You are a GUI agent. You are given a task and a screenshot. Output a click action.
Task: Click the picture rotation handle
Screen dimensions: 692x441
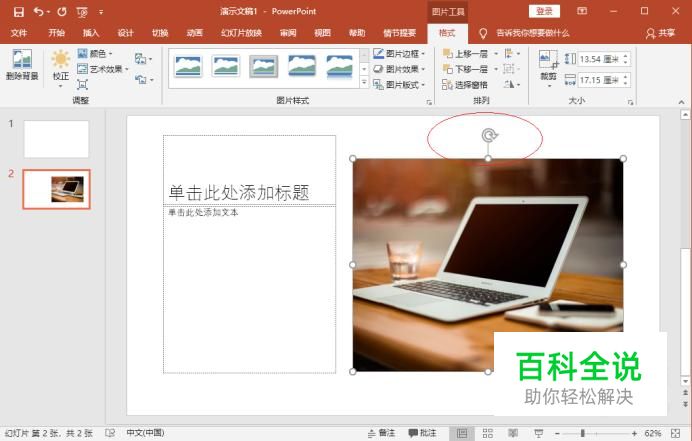point(489,135)
